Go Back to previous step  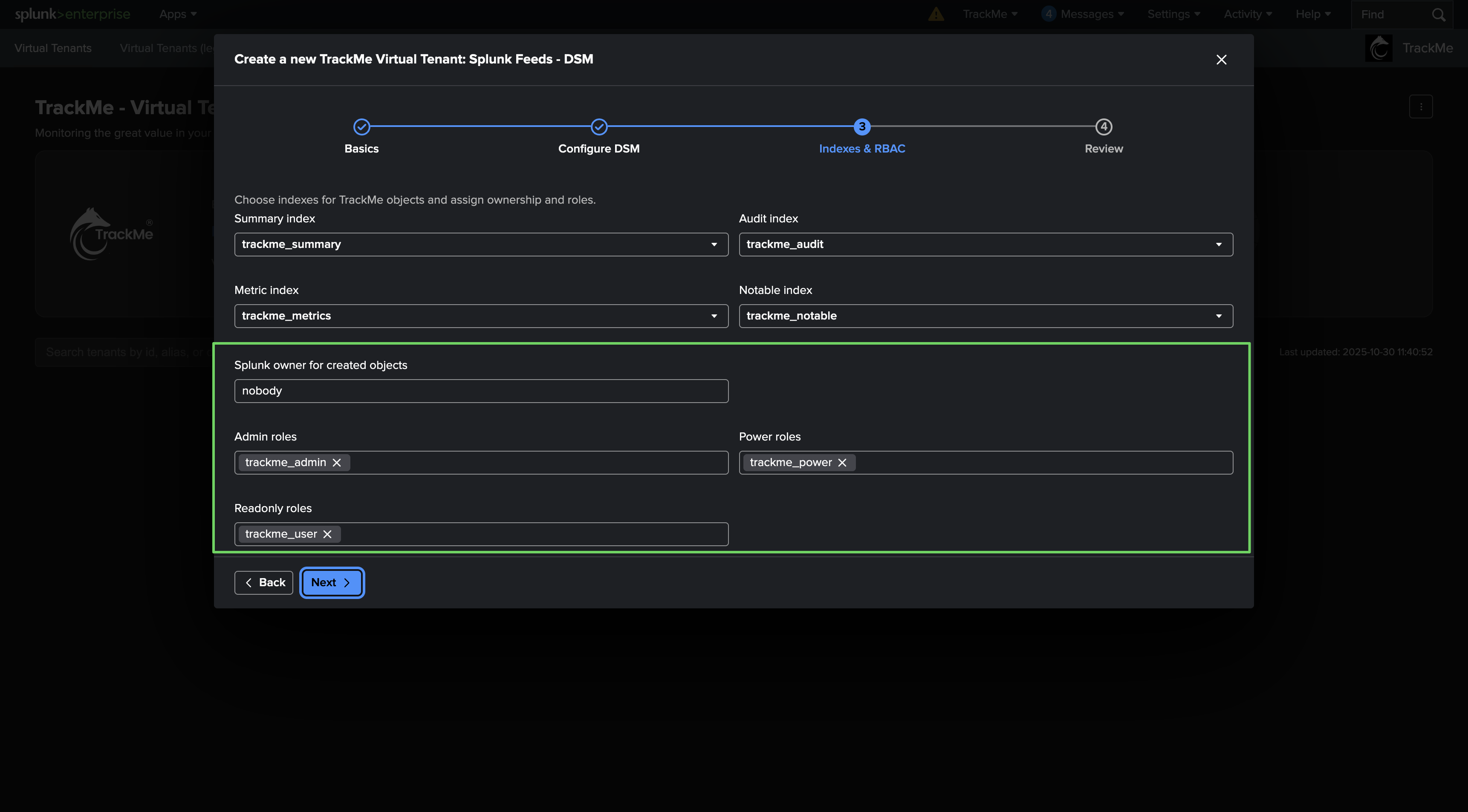point(264,582)
